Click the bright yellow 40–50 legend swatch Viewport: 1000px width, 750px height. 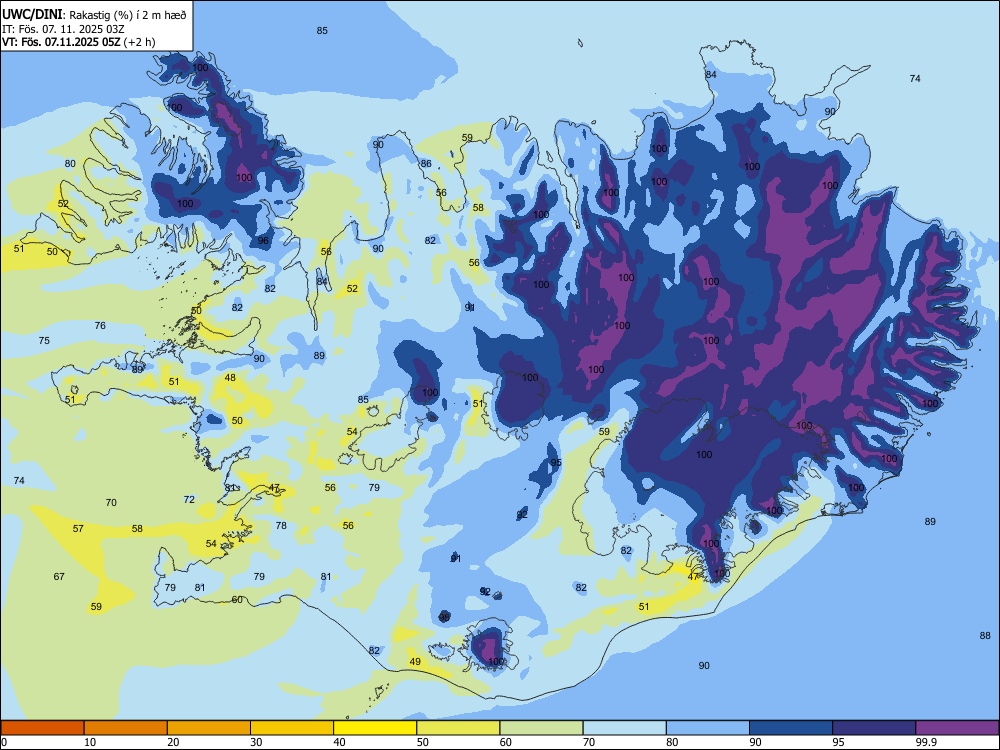[375, 728]
